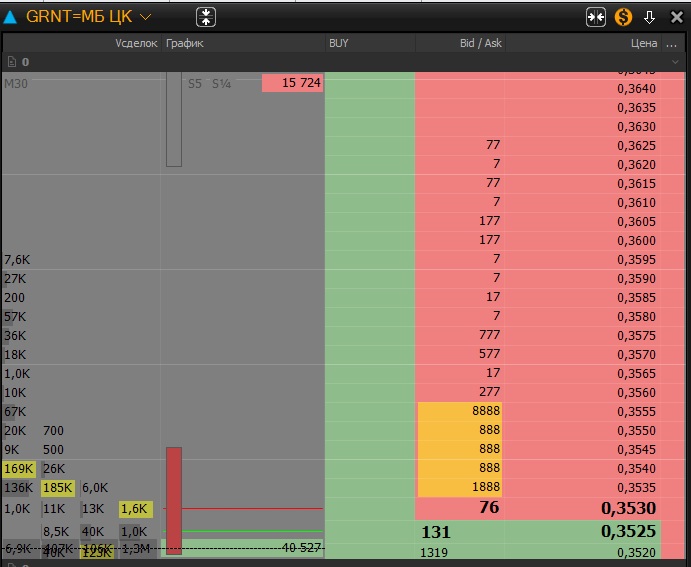Click the 136K trade volume cell
Screen dimensions: 691x567
19,488
